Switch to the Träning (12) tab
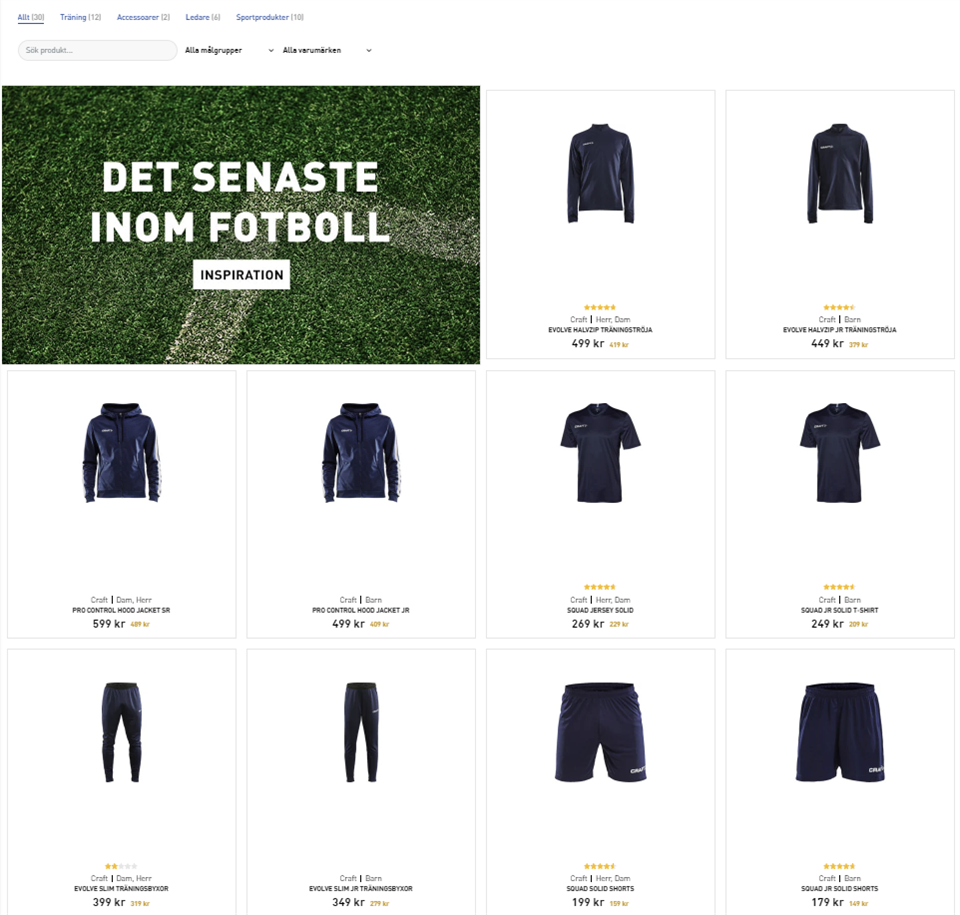960x915 pixels. point(80,17)
